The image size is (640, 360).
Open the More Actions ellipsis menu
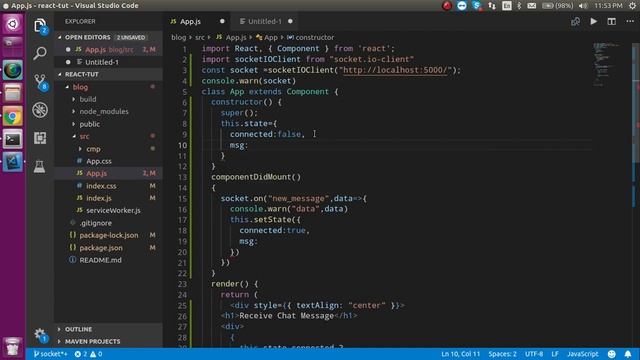[630, 21]
